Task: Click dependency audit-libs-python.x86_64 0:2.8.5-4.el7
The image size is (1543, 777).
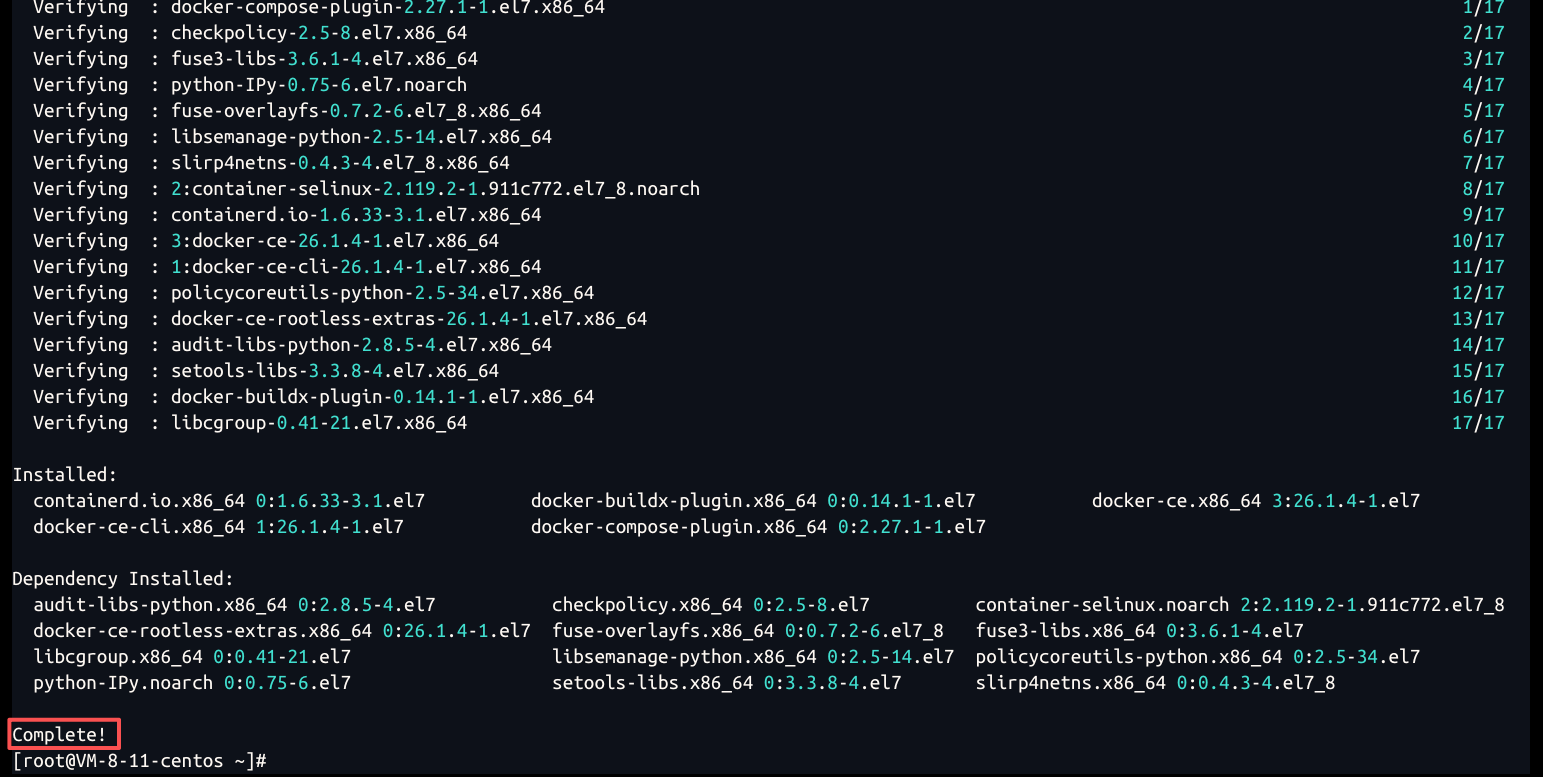Action: (234, 604)
